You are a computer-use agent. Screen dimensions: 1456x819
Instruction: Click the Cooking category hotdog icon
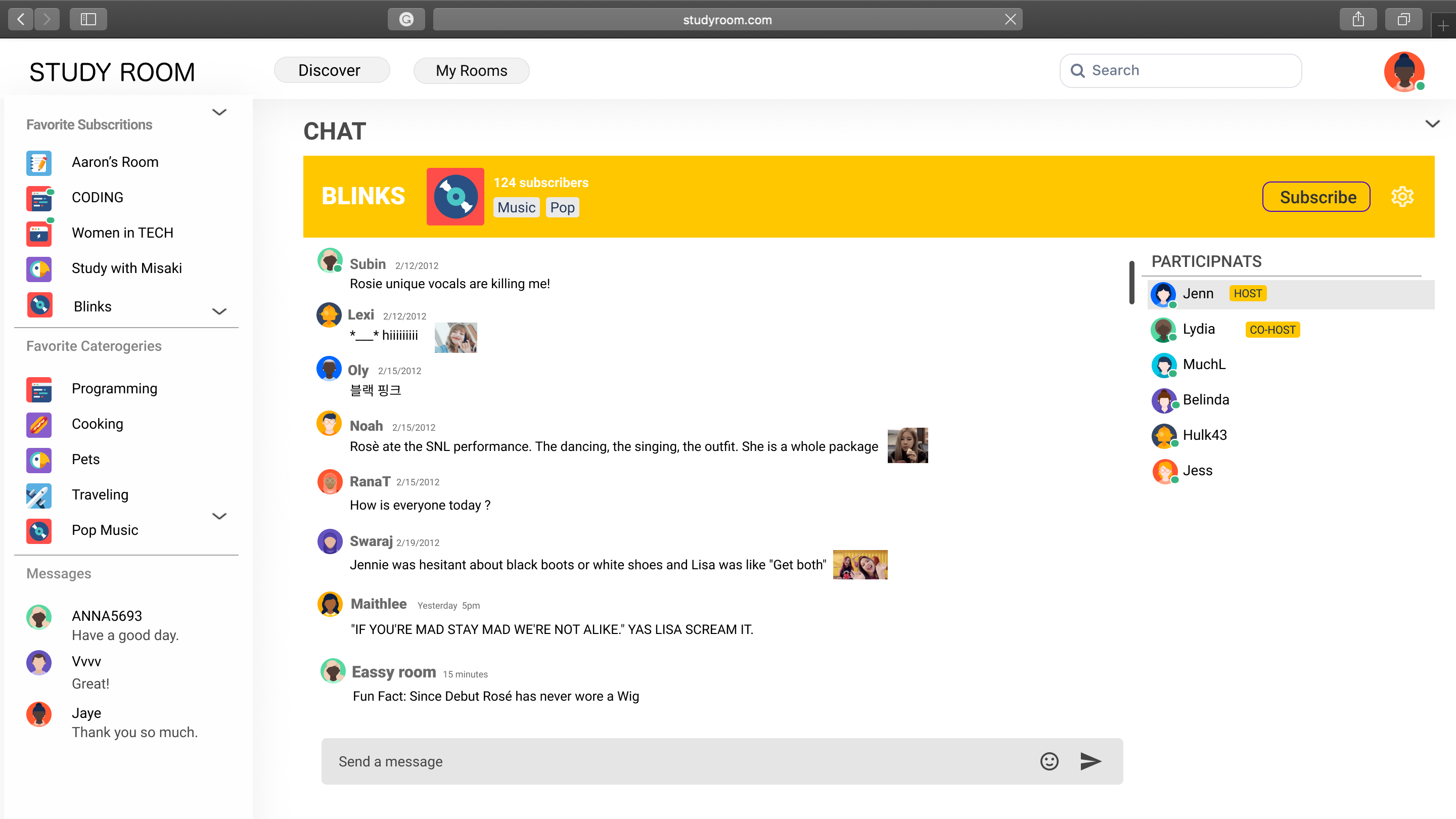(x=39, y=425)
